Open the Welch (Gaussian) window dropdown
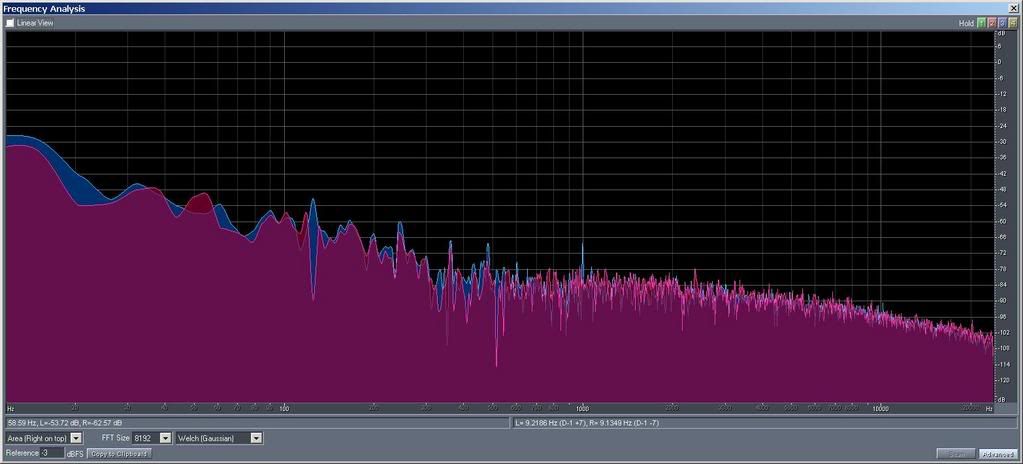The width and height of the screenshot is (1023, 464). [x=219, y=438]
